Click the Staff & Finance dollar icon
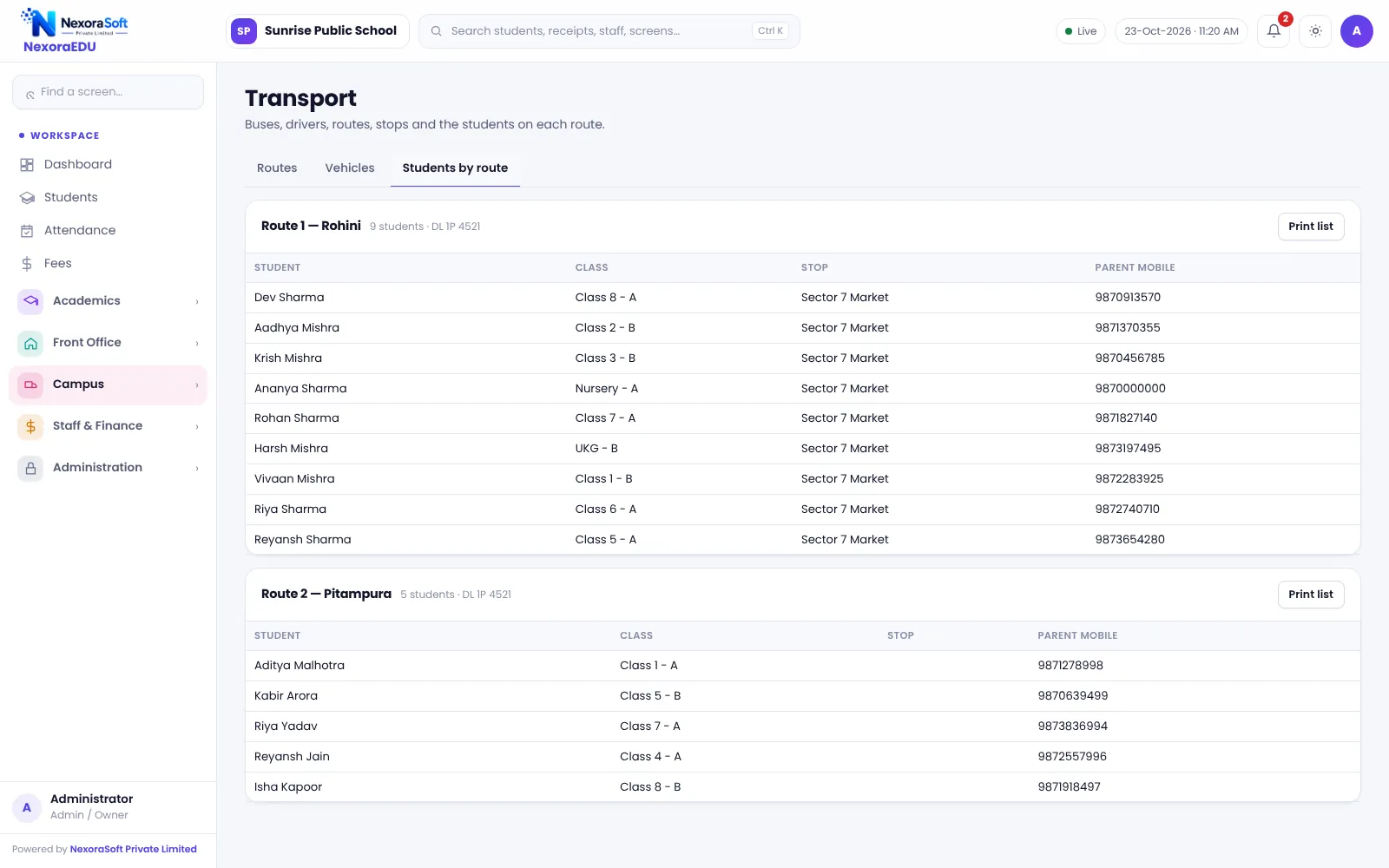 pyautogui.click(x=30, y=426)
